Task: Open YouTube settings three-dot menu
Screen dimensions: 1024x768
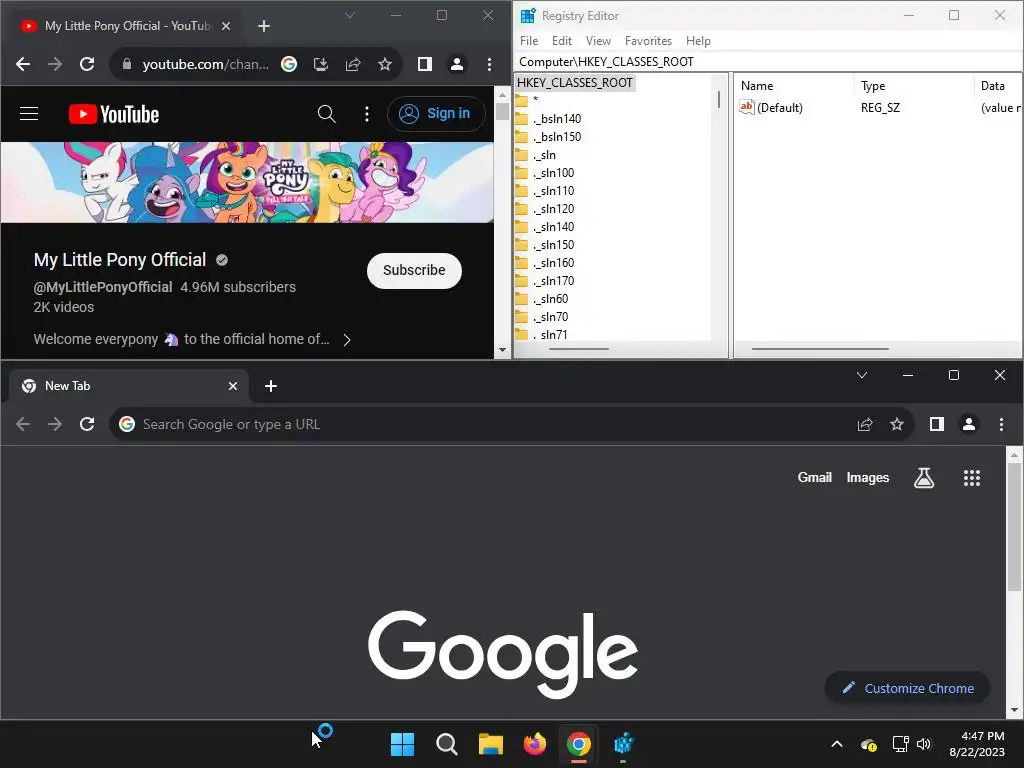Action: [366, 114]
